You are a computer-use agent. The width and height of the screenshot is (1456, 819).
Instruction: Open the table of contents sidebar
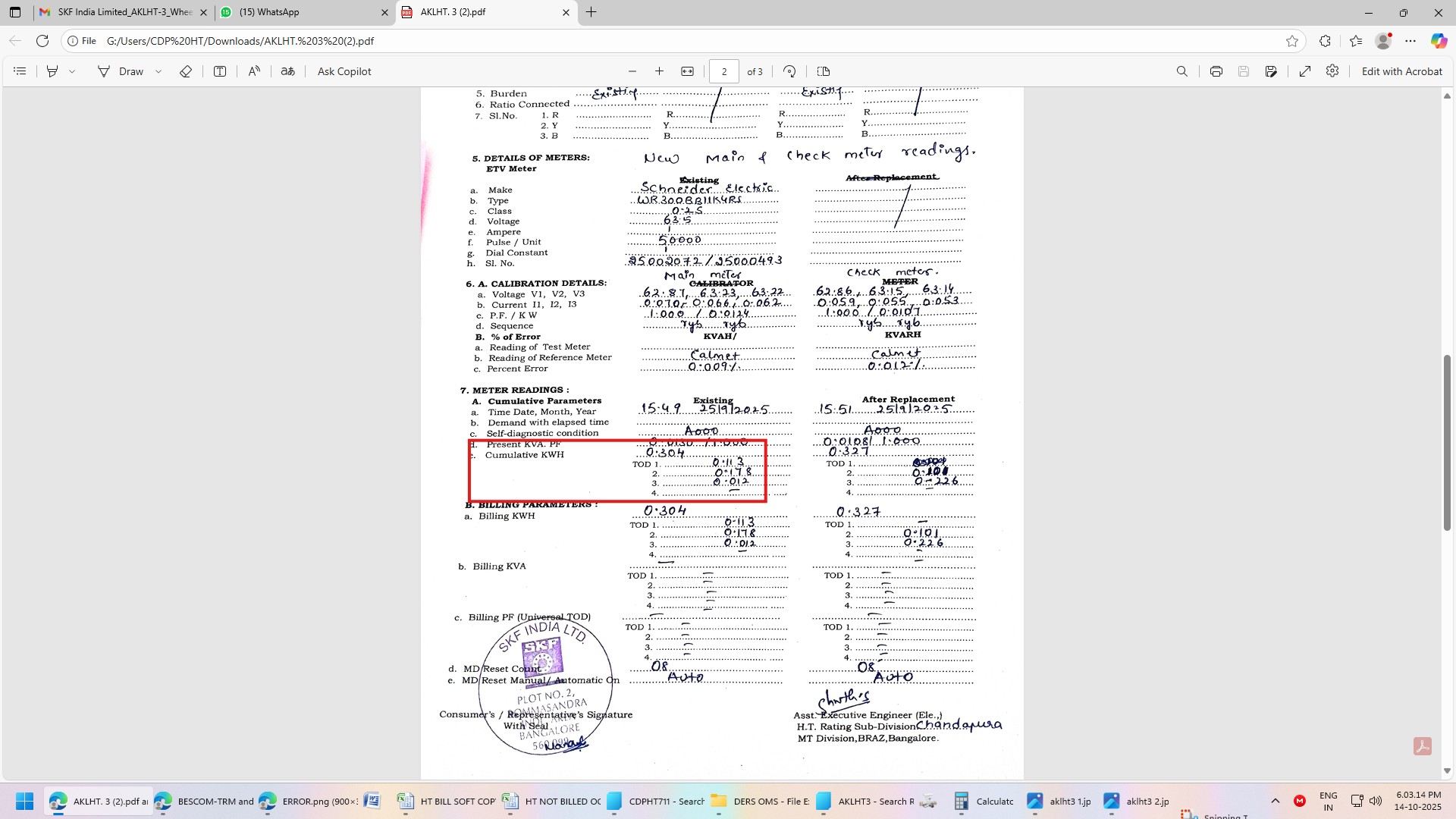[x=20, y=71]
